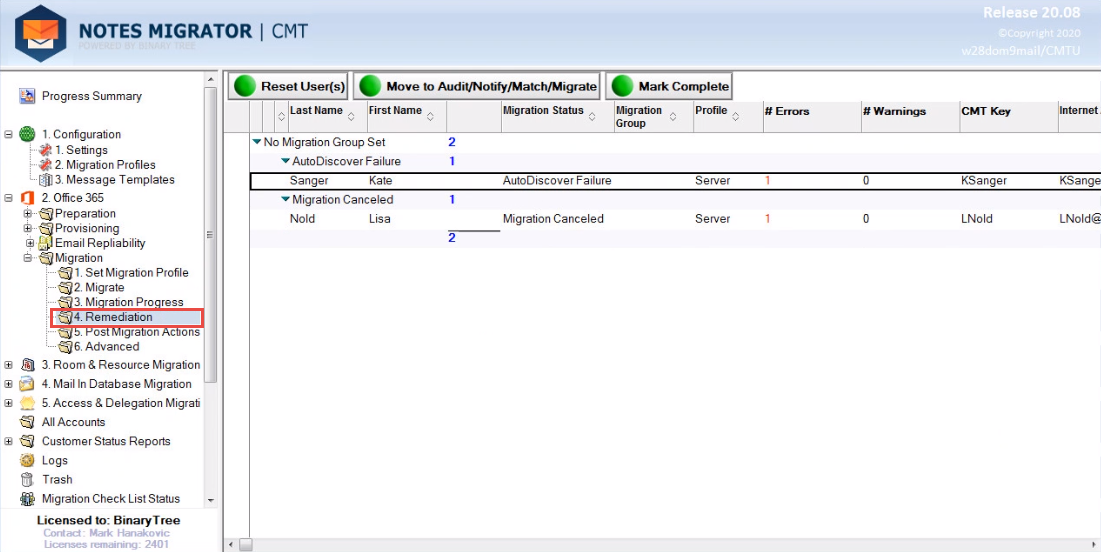This screenshot has width=1101, height=552.
Task: Click Move to Audit/Notify/Match/Migrate button
Action: pos(477,86)
